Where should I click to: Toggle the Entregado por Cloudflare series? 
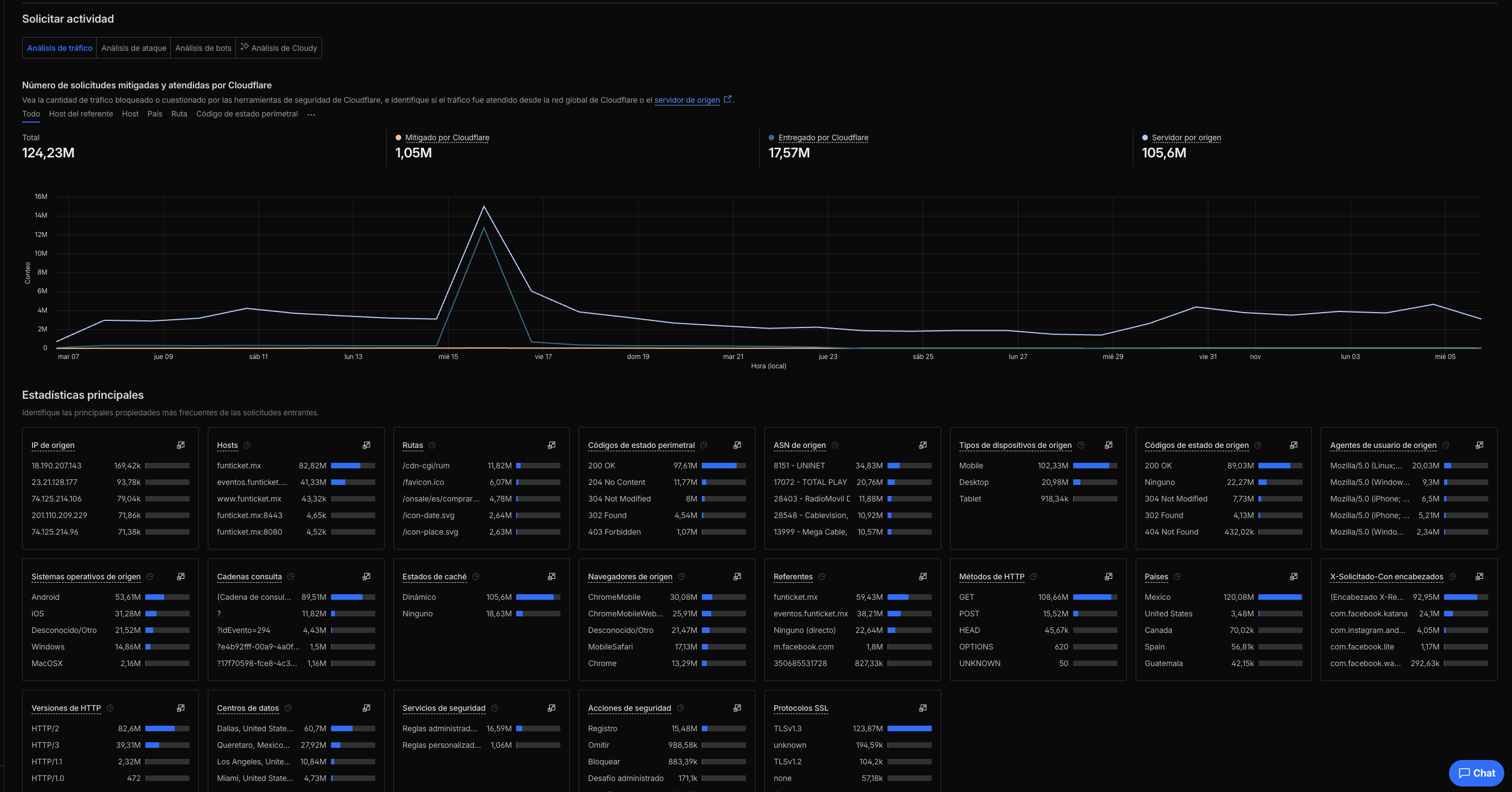coord(823,138)
